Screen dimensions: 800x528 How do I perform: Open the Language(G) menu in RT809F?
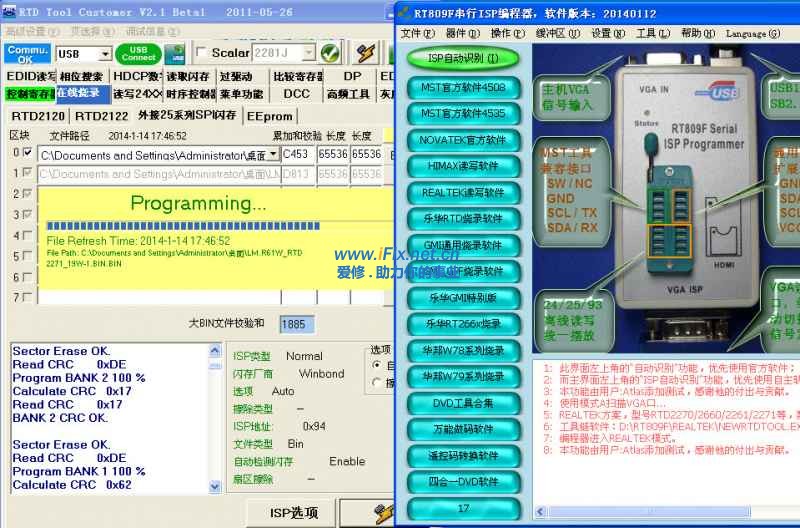click(753, 33)
